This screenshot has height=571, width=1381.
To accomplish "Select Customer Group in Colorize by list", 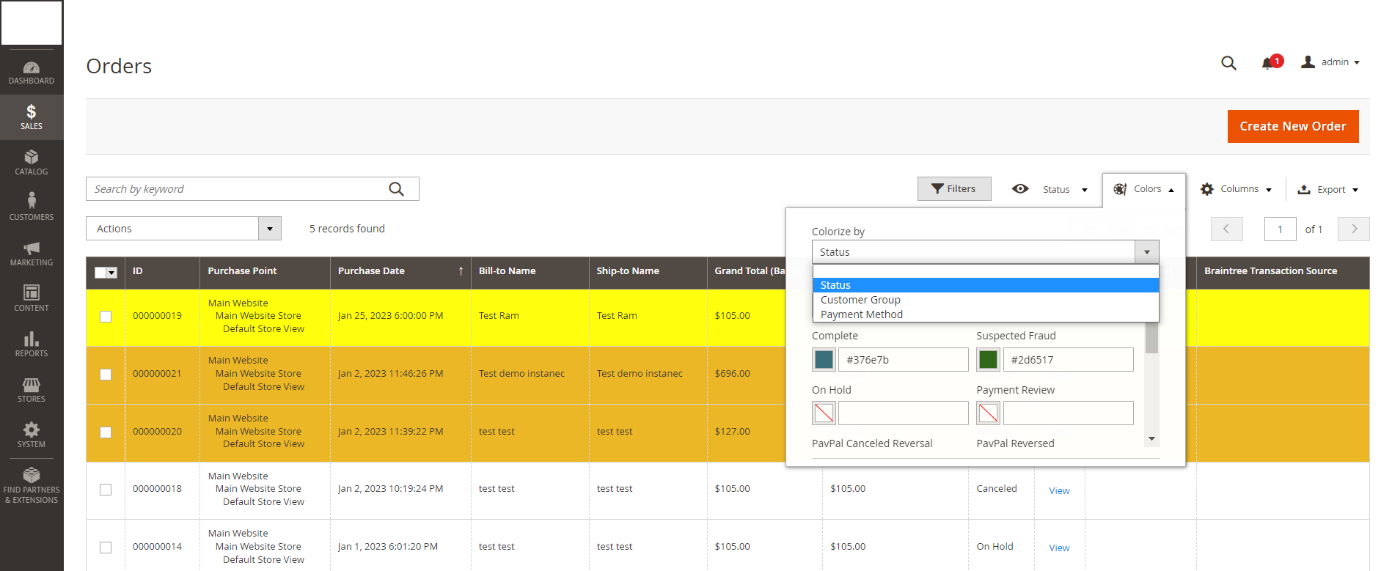I will click(x=860, y=300).
